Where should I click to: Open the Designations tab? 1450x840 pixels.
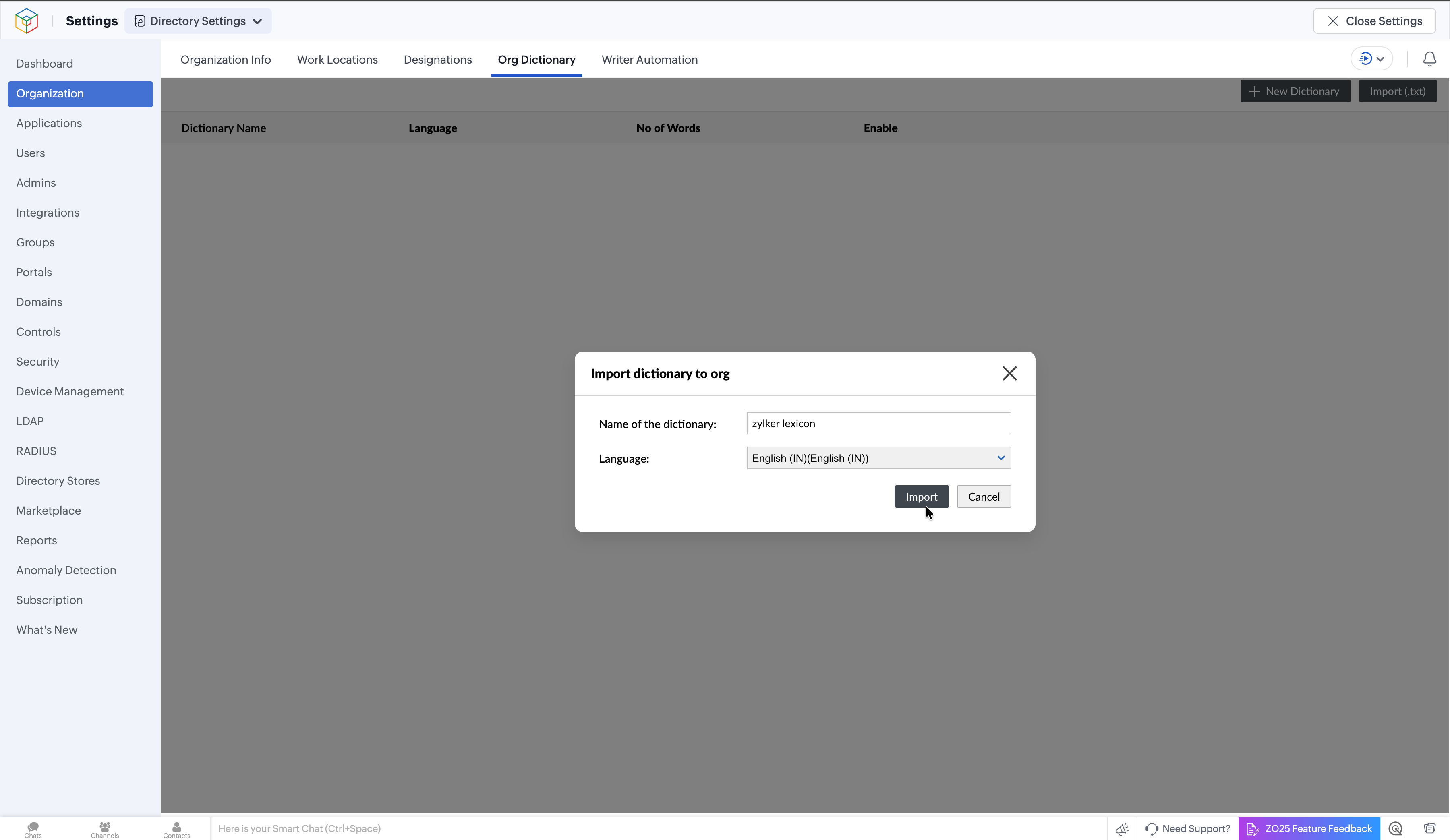pyautogui.click(x=437, y=59)
